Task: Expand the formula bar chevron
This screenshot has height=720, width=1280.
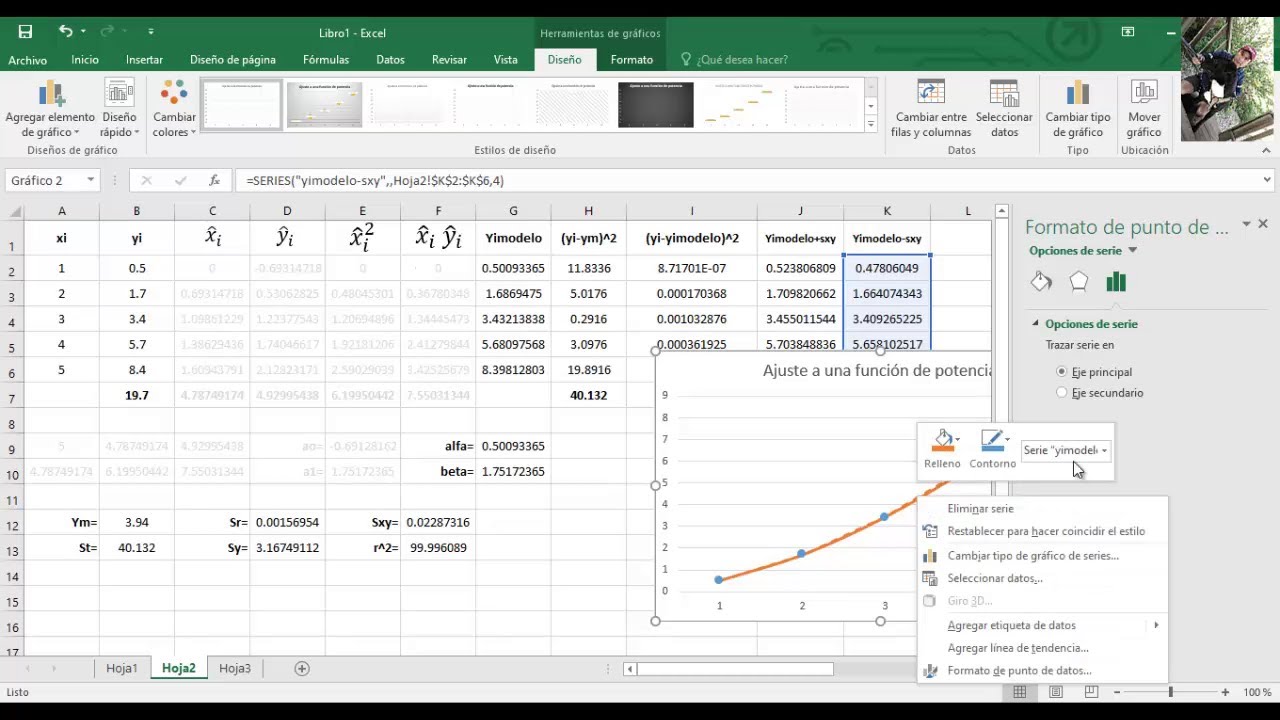Action: point(1267,181)
